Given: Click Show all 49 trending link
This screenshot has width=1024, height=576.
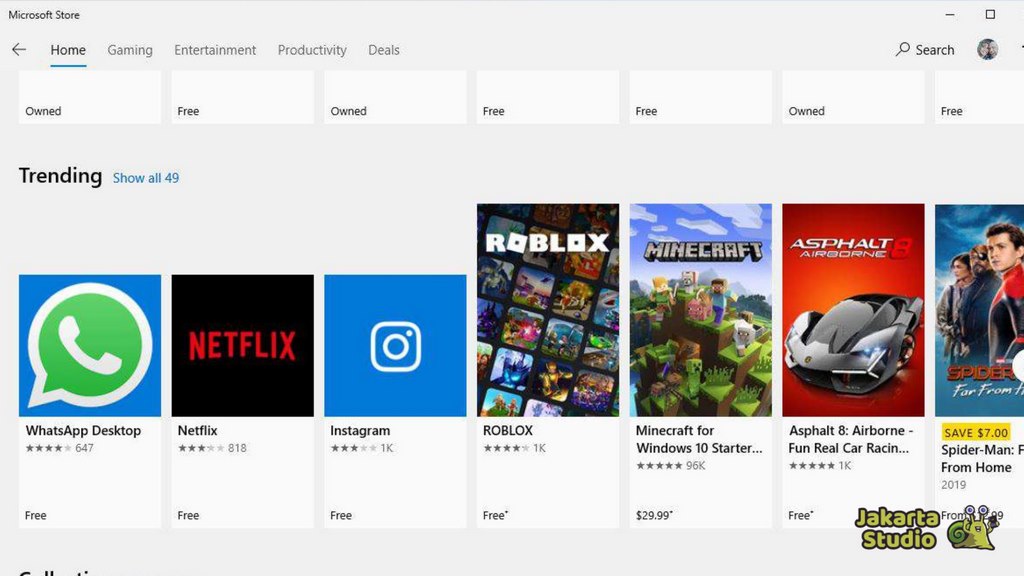Looking at the screenshot, I should pyautogui.click(x=146, y=178).
